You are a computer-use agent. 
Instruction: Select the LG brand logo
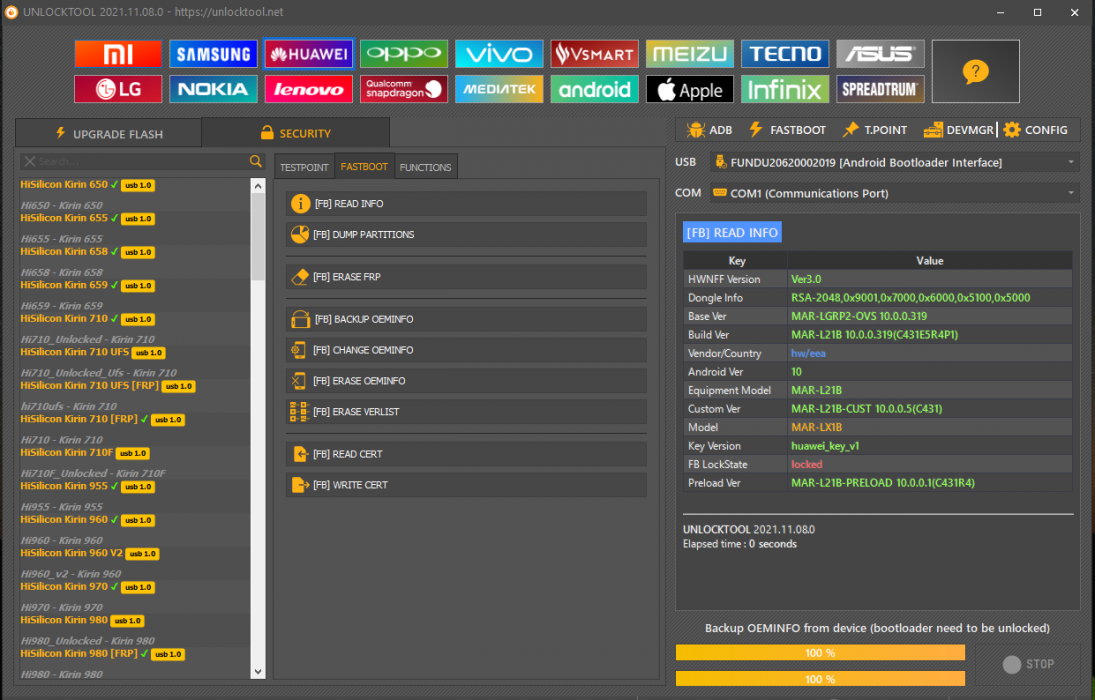point(118,89)
